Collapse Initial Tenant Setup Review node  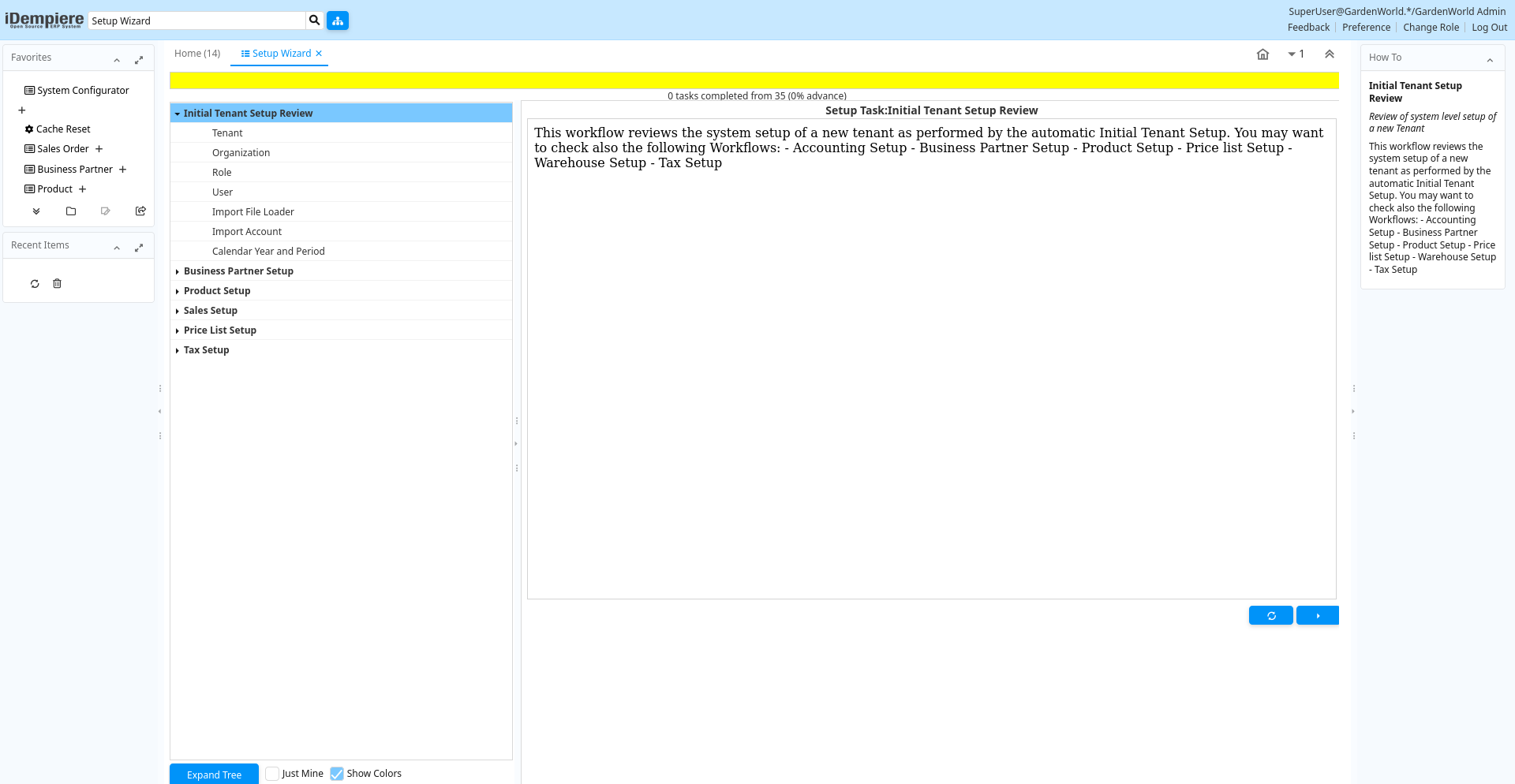(x=178, y=114)
